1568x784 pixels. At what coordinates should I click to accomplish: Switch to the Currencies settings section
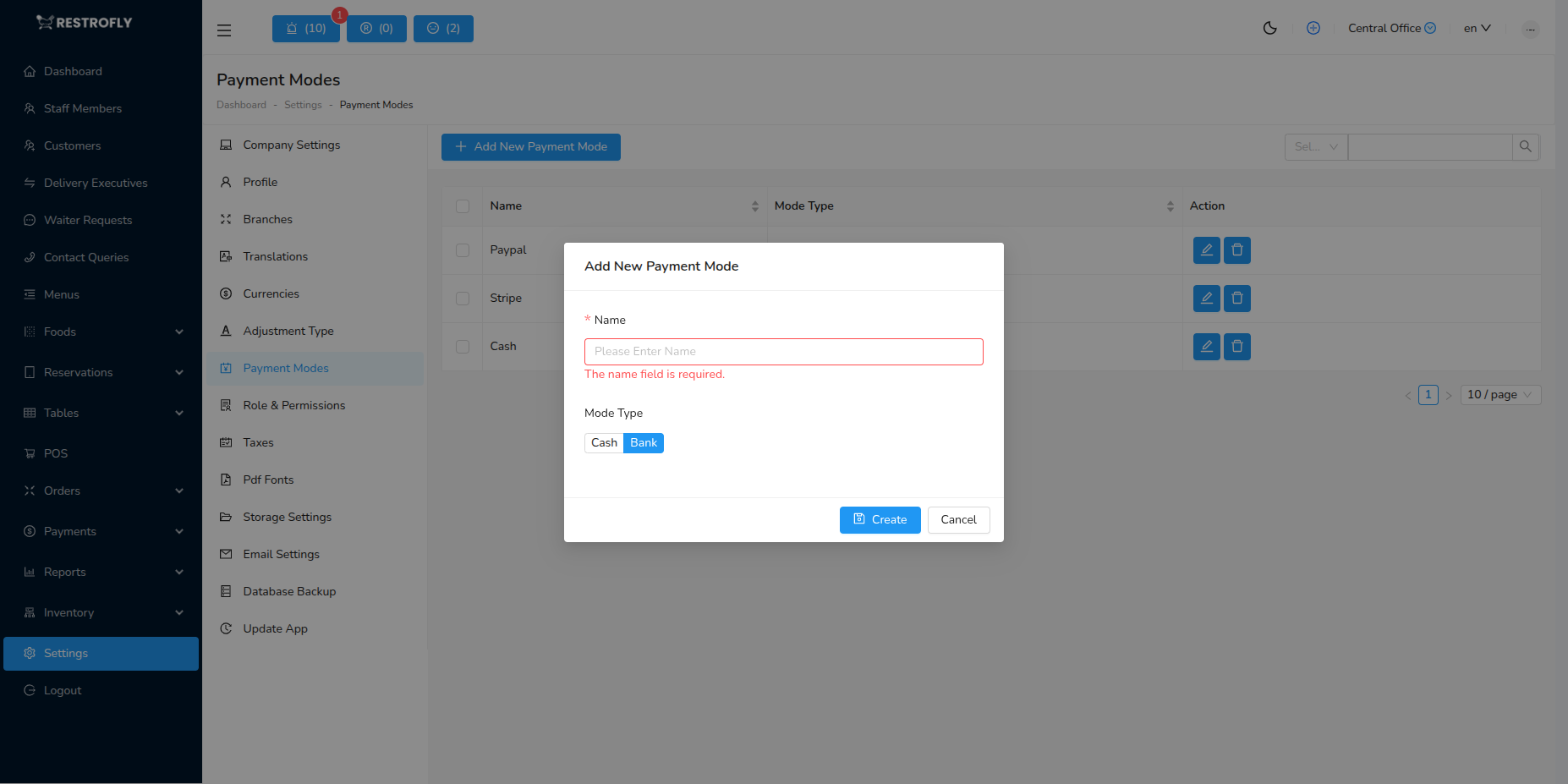(x=271, y=293)
